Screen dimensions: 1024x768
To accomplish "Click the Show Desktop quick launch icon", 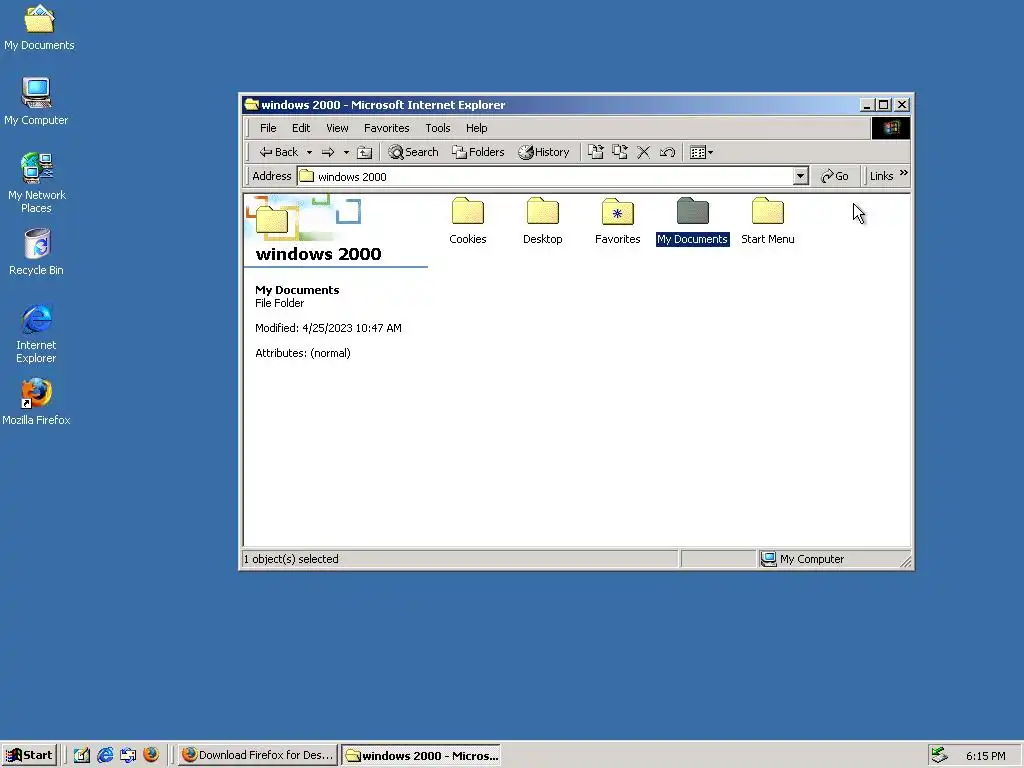I will (82, 756).
